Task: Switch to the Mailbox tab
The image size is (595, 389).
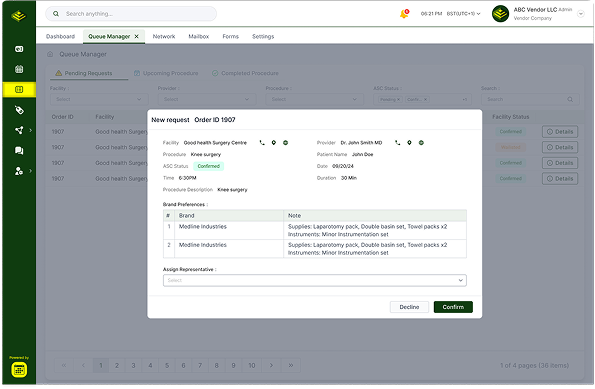Action: (x=199, y=36)
